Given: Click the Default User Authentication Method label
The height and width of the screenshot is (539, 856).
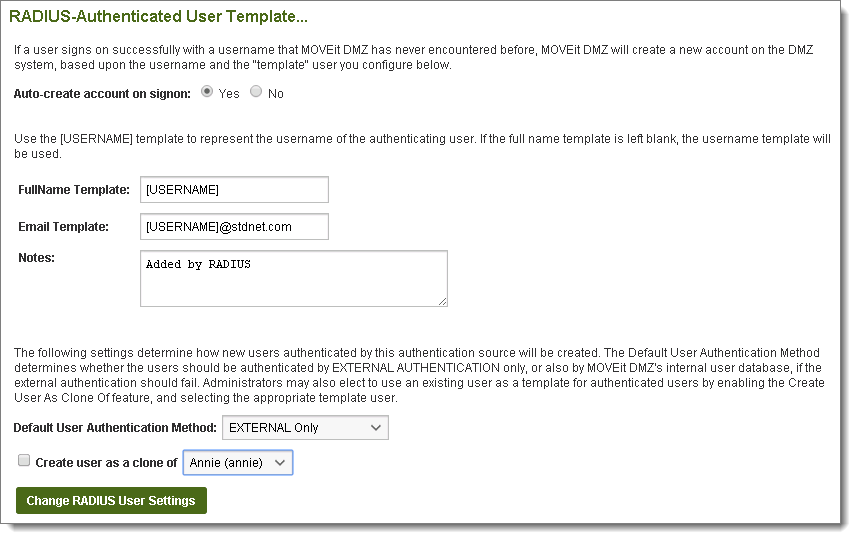Looking at the screenshot, I should (115, 428).
